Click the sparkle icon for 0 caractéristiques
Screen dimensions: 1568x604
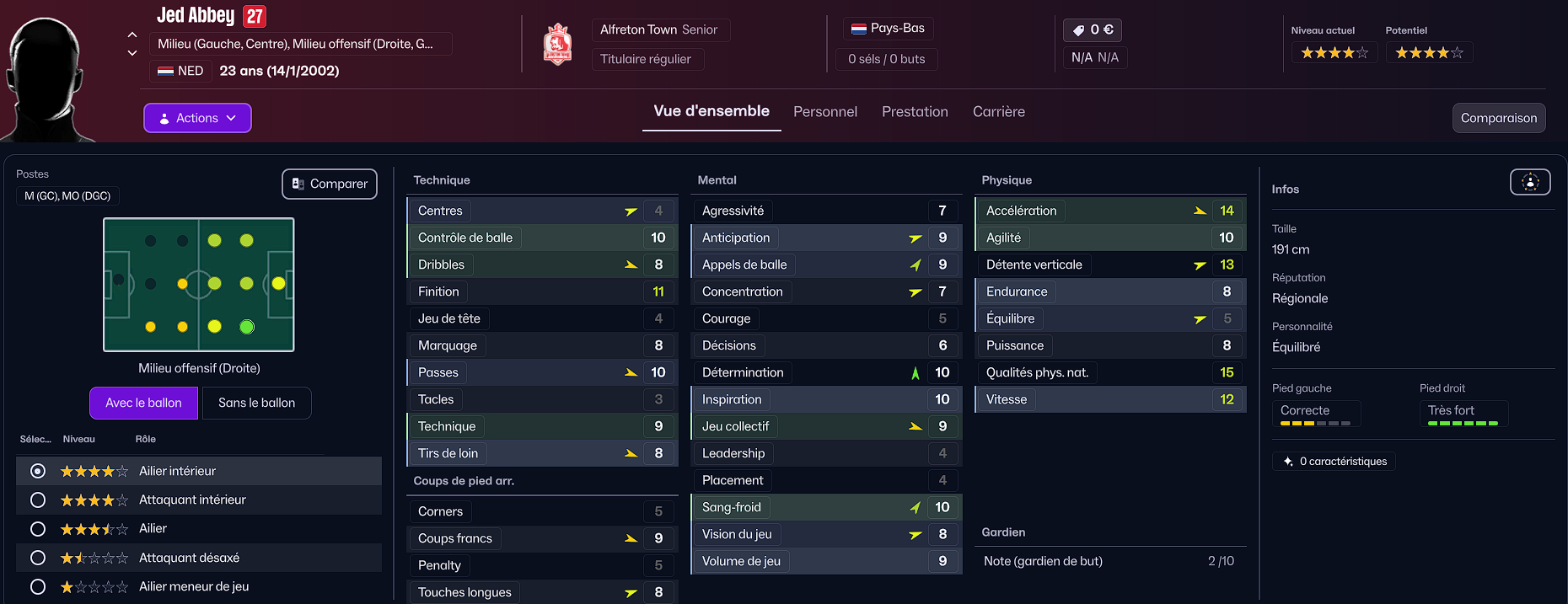point(1288,462)
